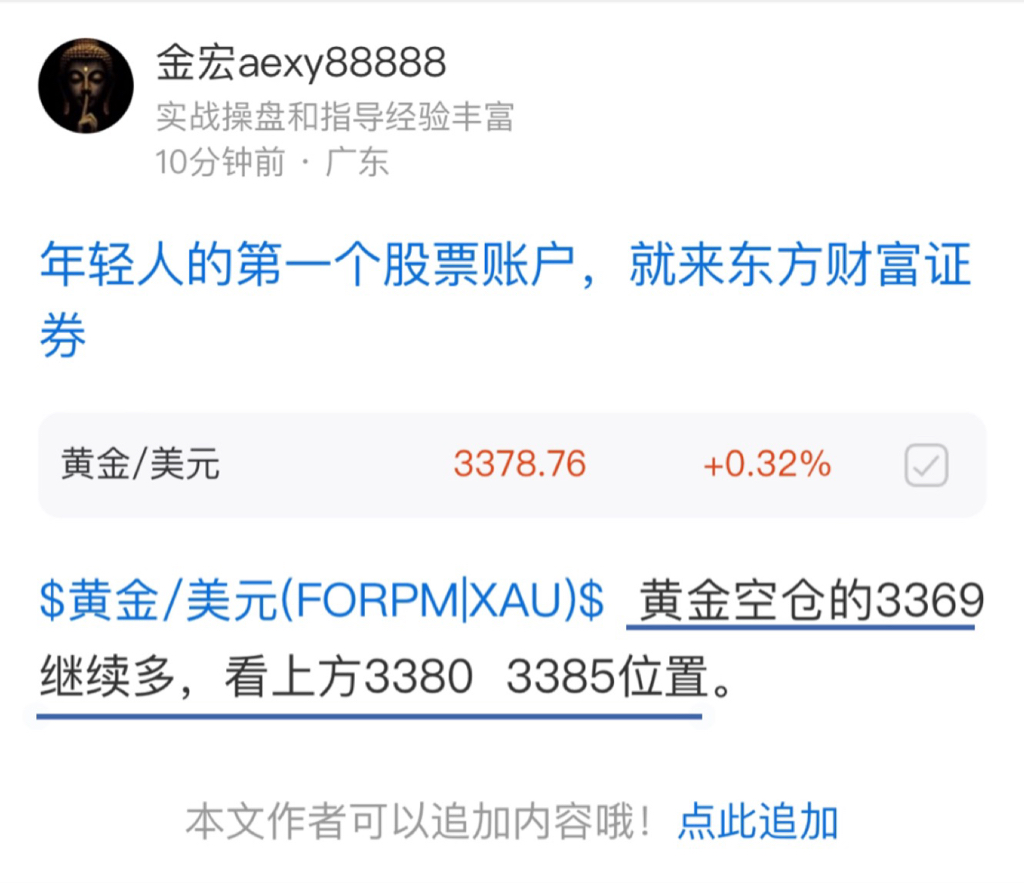
Task: Click the 继续多，看上方3380 text line
Action: pyautogui.click(x=256, y=676)
